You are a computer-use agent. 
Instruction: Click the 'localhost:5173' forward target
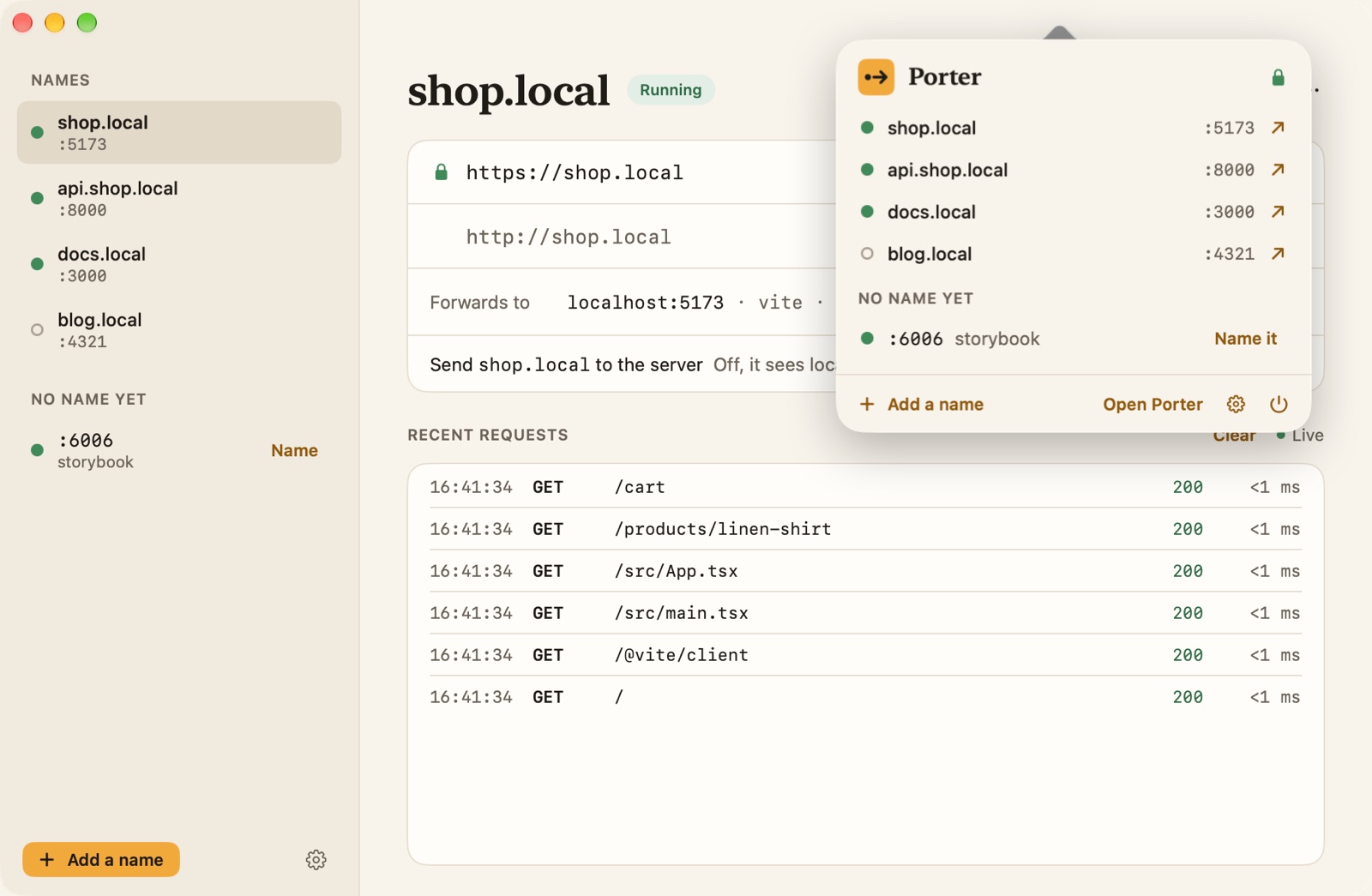click(x=646, y=302)
